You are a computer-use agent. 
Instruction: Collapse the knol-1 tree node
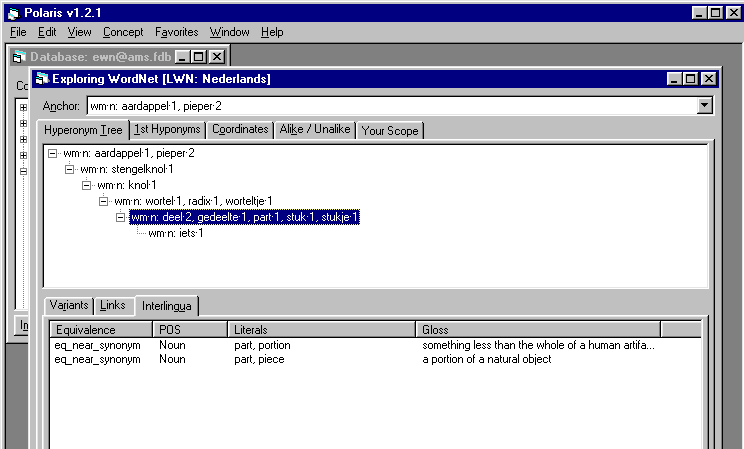pos(87,185)
